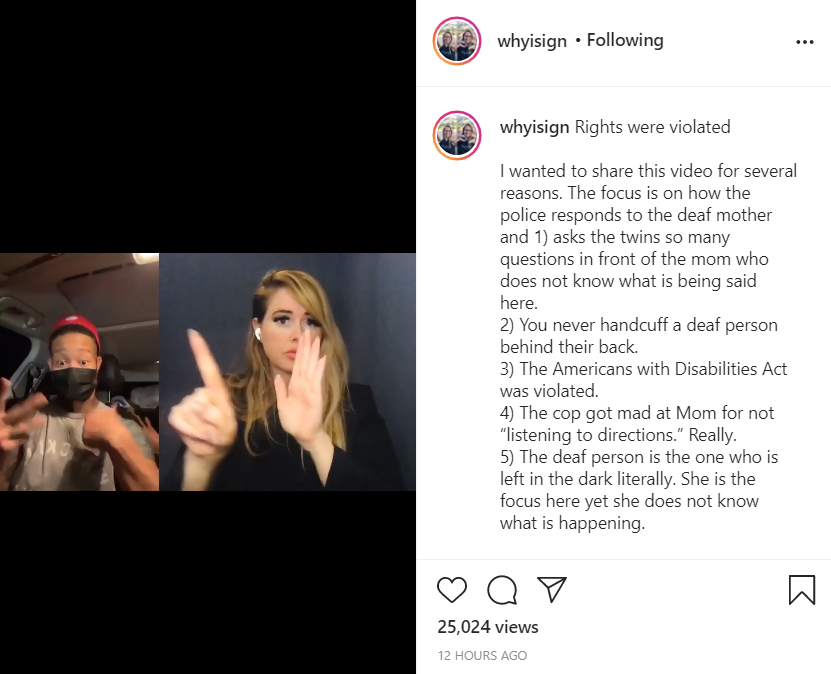Like the post with the heart icon
Screen dimensions: 831x674
452,590
